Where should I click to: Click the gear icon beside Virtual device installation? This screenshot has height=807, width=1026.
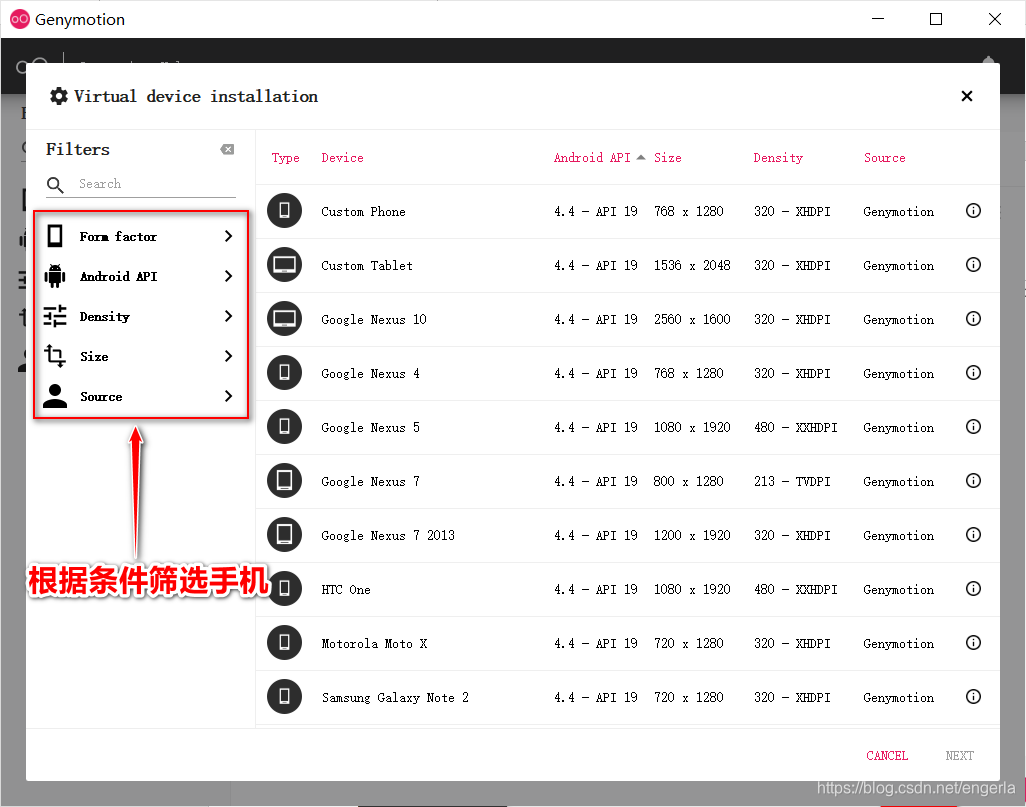pos(59,96)
